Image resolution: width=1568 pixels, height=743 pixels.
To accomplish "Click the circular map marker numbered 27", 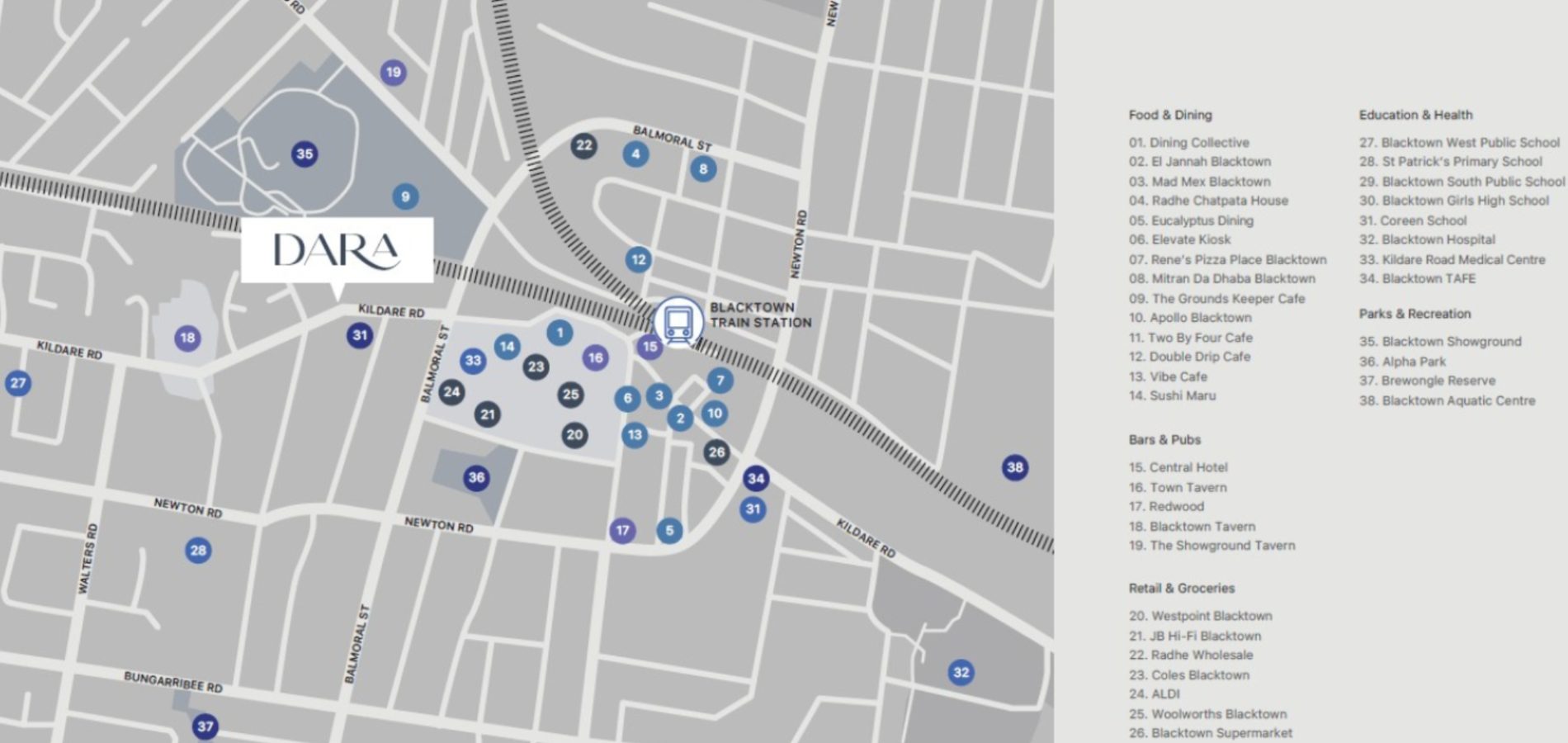I will point(17,383).
